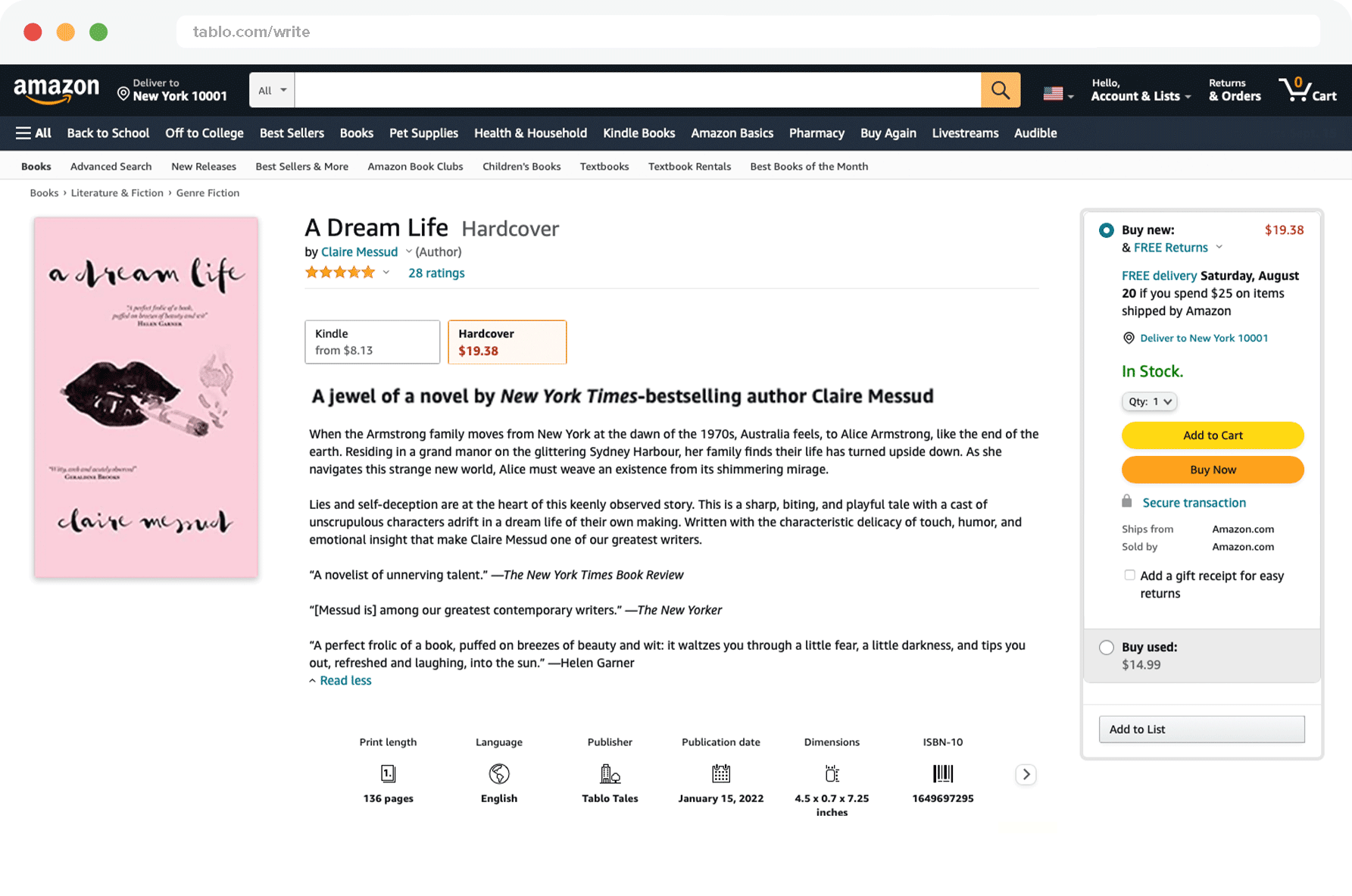The height and width of the screenshot is (896, 1352).
Task: Click the browser address bar tablo.com/write
Action: tap(748, 32)
